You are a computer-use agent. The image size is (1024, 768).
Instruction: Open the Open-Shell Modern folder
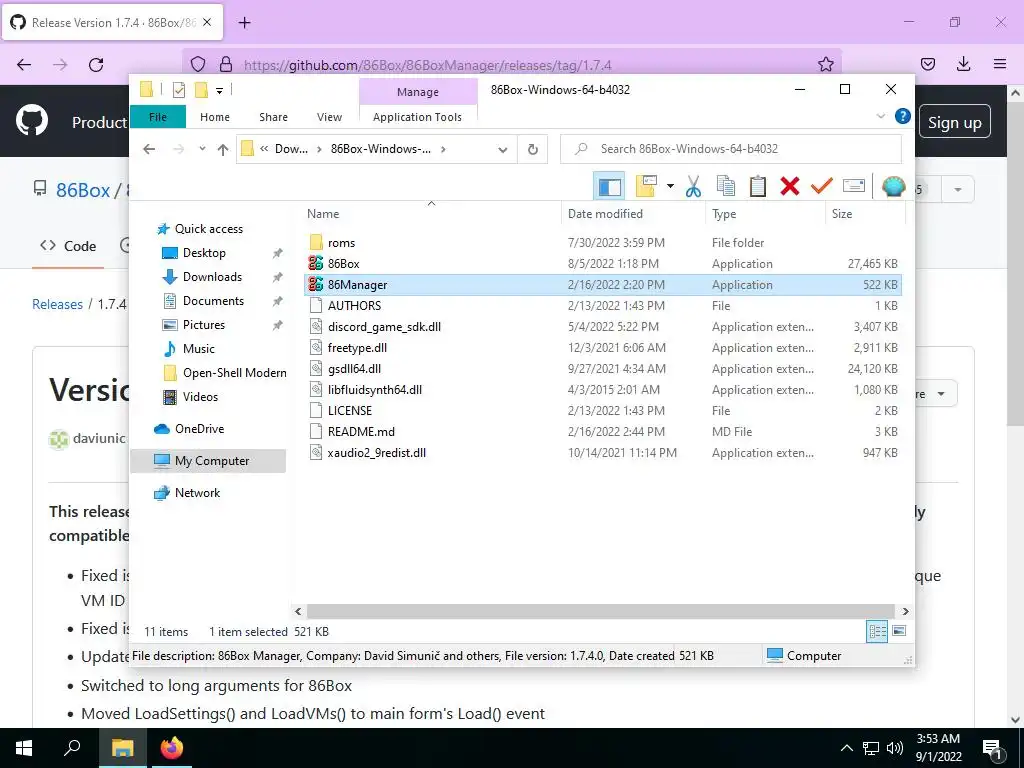[x=234, y=373]
